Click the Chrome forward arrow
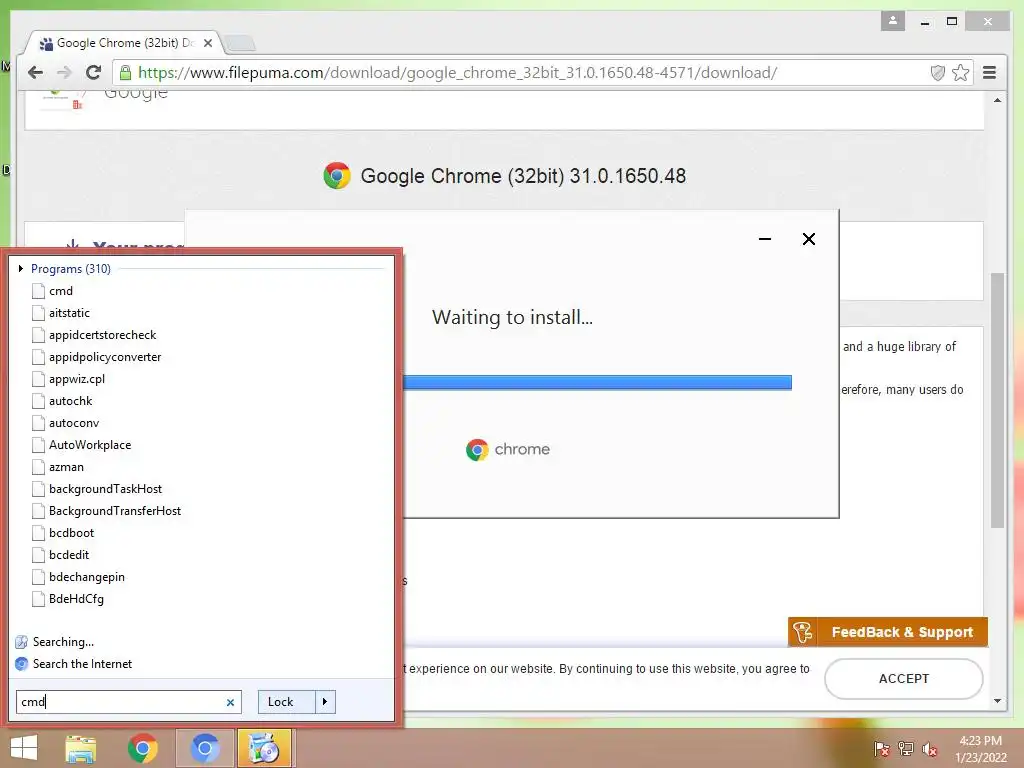This screenshot has height=768, width=1024. (x=64, y=72)
